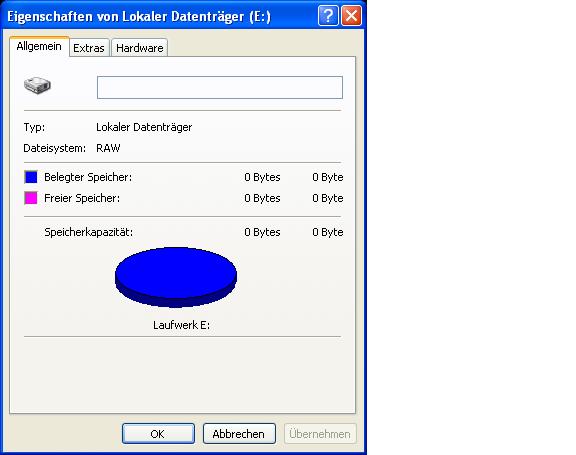Click the magenta Freier Speicher swatch
The image size is (576, 455).
[31, 198]
